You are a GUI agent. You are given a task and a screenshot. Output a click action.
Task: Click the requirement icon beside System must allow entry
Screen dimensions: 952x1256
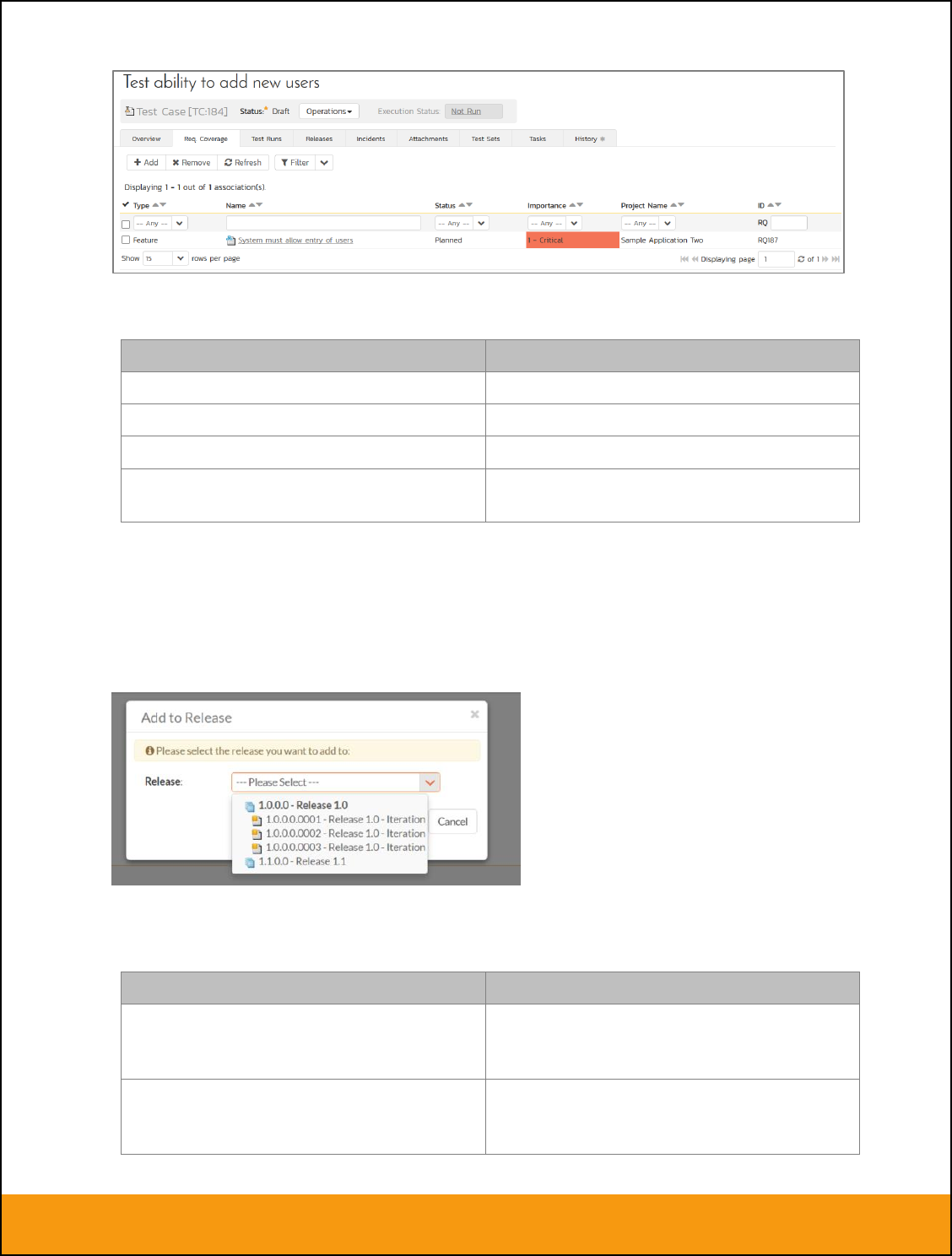point(231,241)
